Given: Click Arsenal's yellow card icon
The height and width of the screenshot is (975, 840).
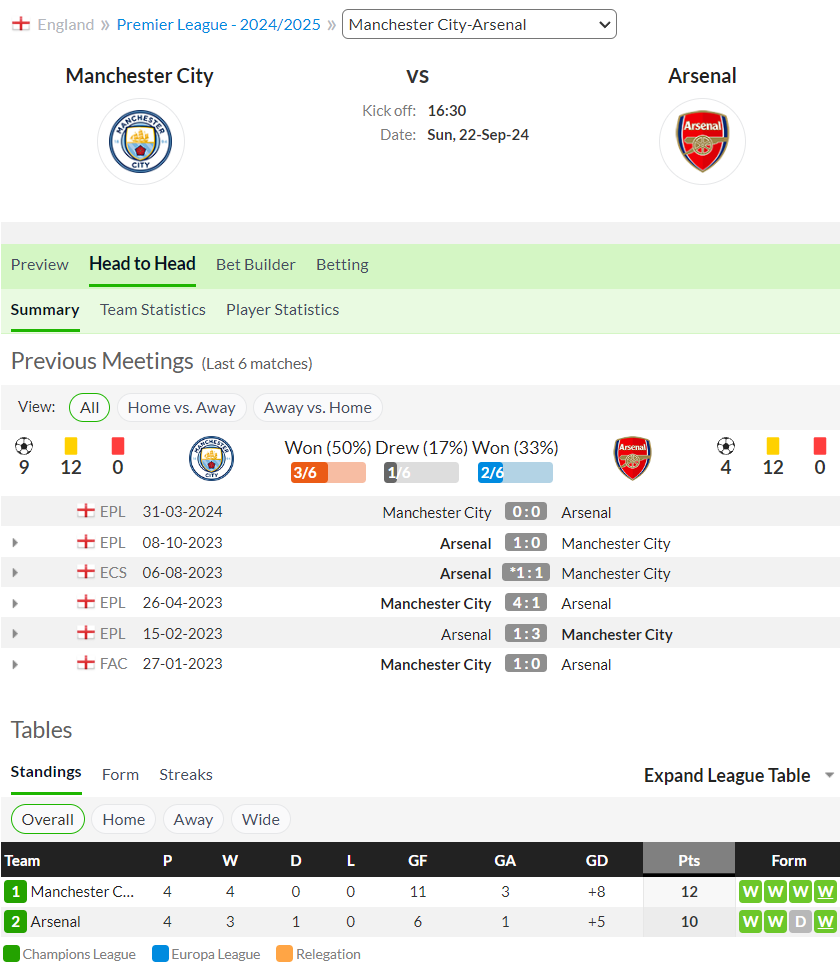Looking at the screenshot, I should (773, 446).
